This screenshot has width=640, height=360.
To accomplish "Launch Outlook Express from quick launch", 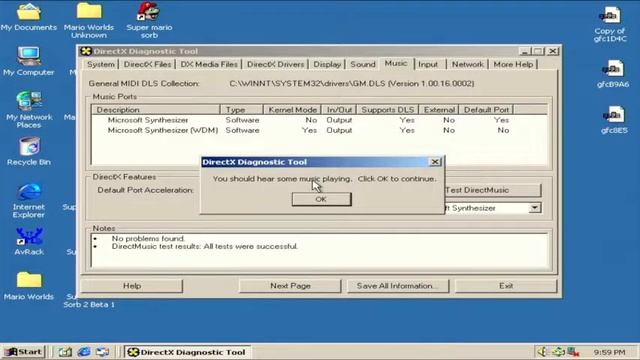I will click(102, 352).
